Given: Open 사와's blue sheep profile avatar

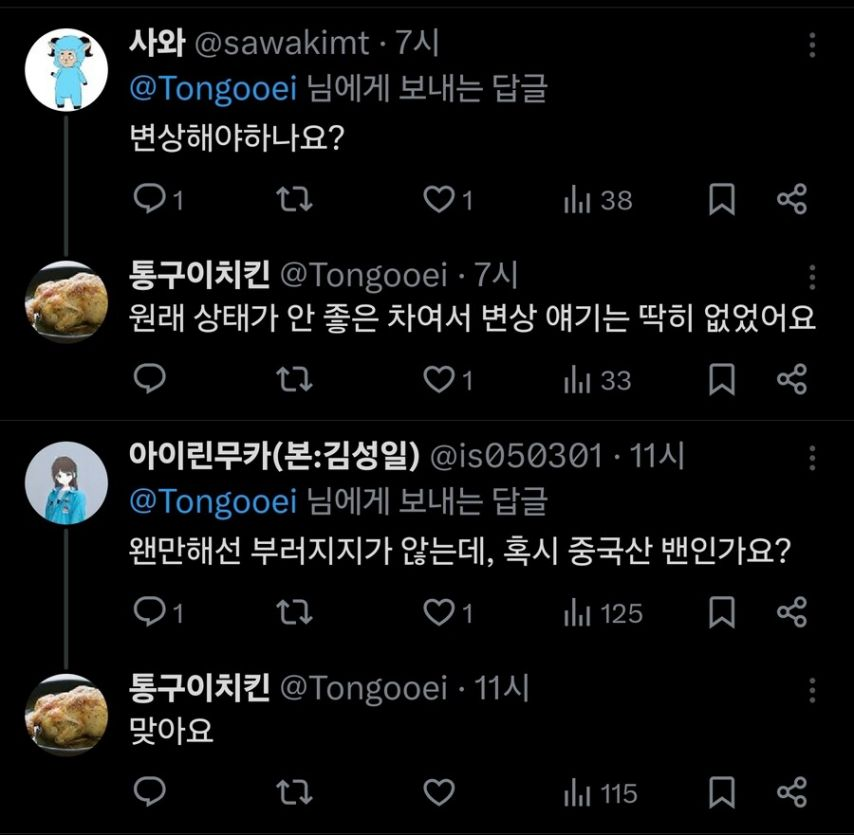Looking at the screenshot, I should (x=66, y=68).
